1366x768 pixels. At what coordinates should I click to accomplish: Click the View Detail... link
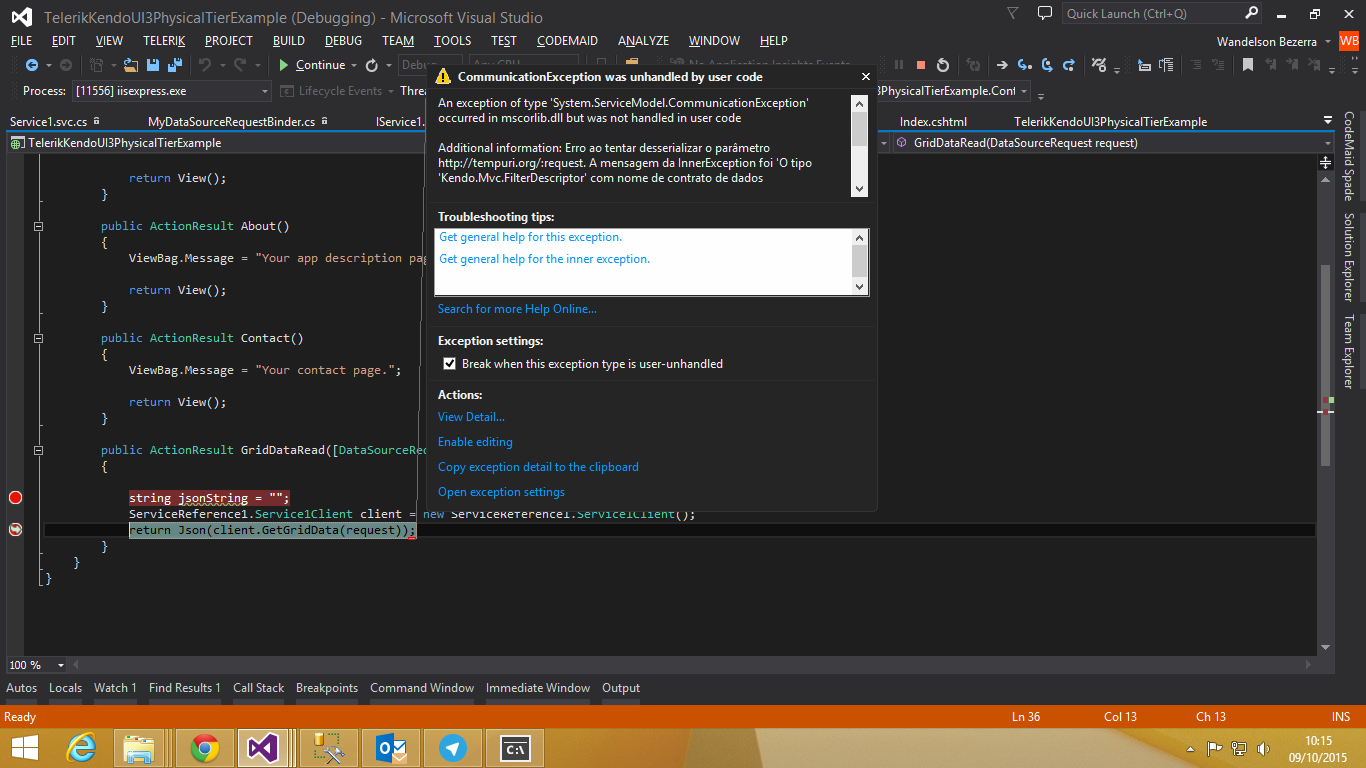(471, 417)
